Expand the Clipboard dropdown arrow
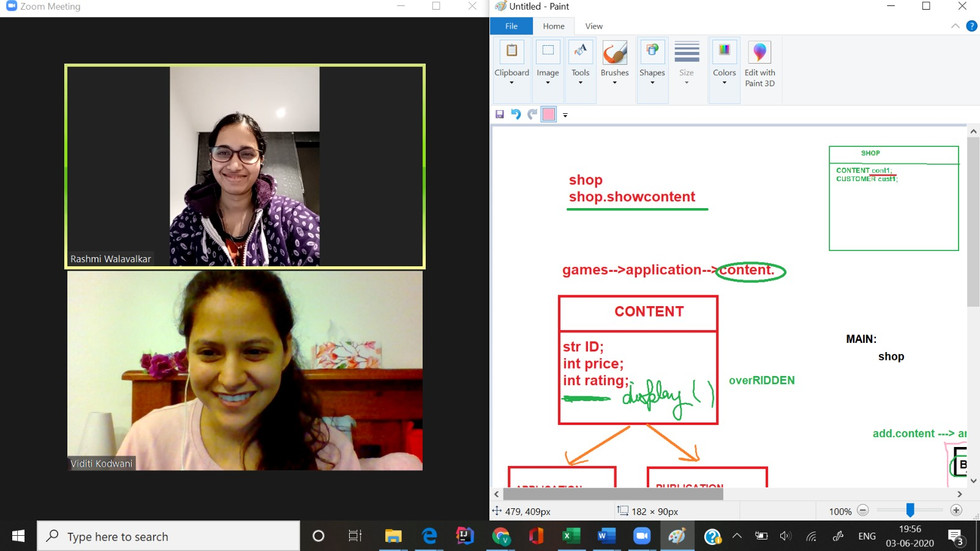 [511, 82]
